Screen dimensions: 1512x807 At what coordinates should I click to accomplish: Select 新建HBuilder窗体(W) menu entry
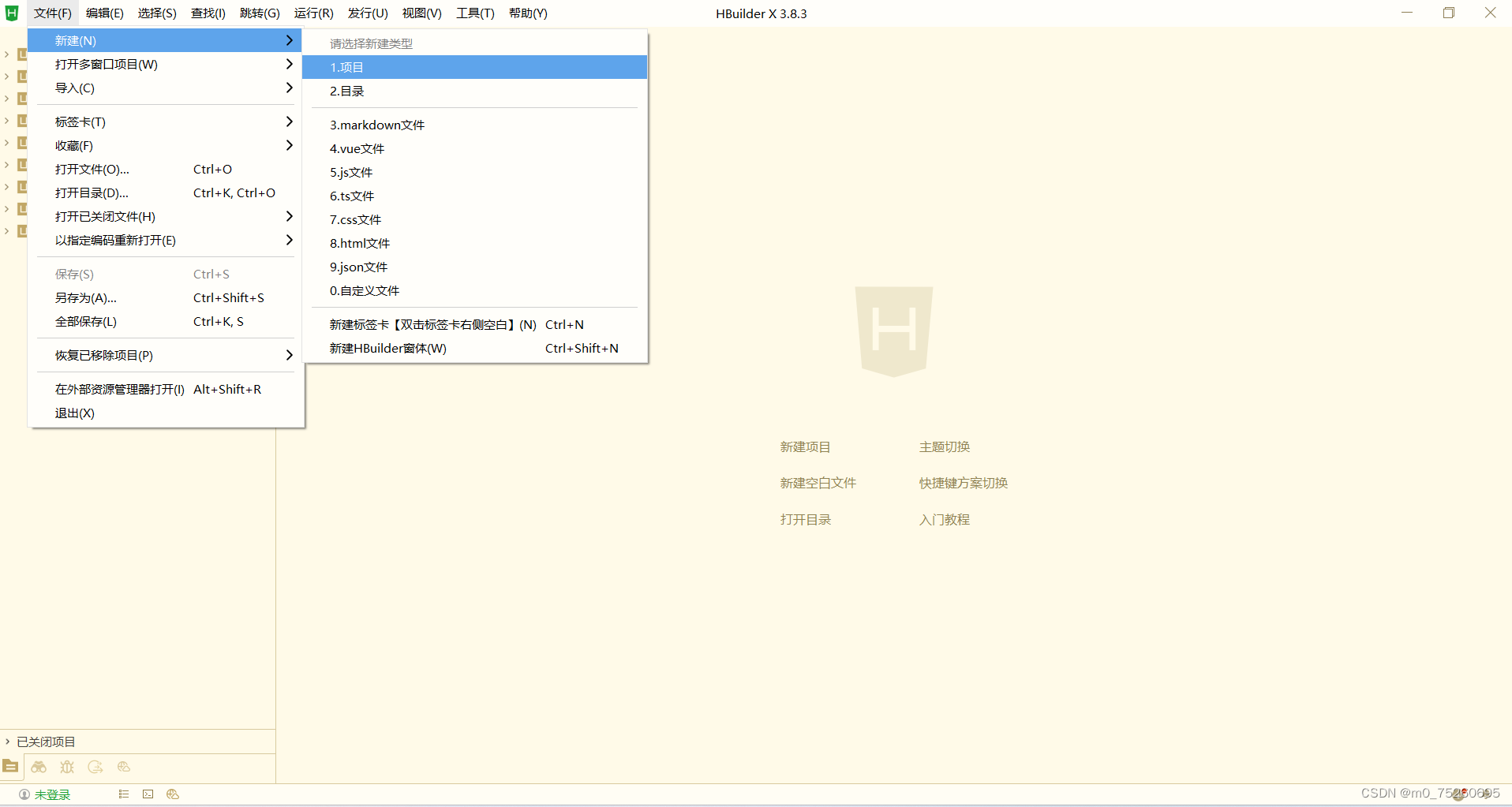coord(474,348)
